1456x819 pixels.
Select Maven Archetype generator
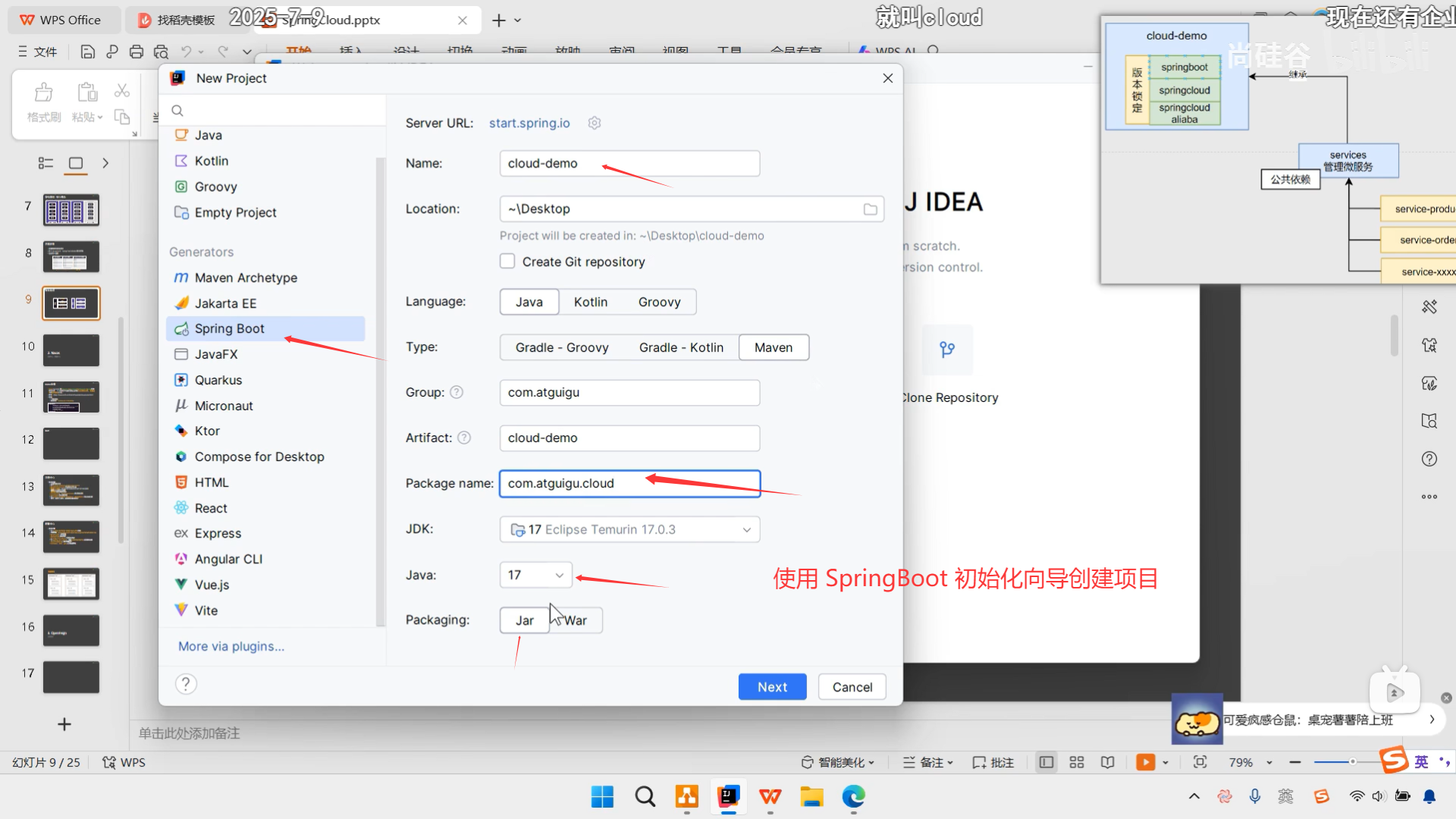[x=246, y=278]
